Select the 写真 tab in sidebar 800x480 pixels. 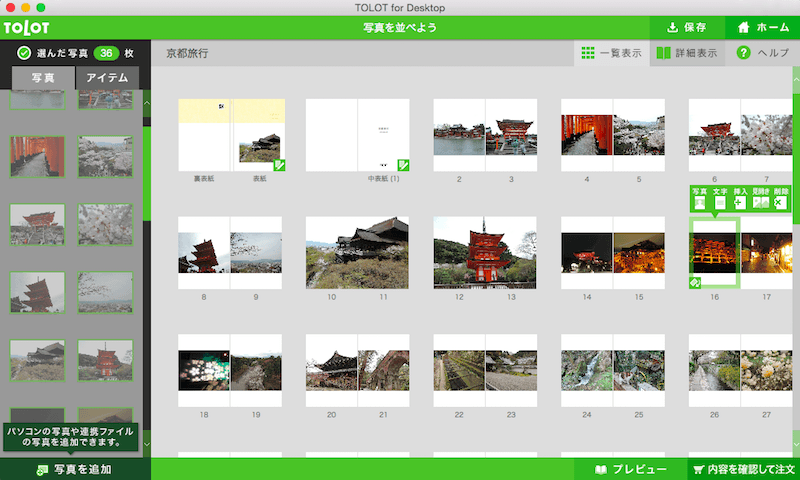coord(43,78)
